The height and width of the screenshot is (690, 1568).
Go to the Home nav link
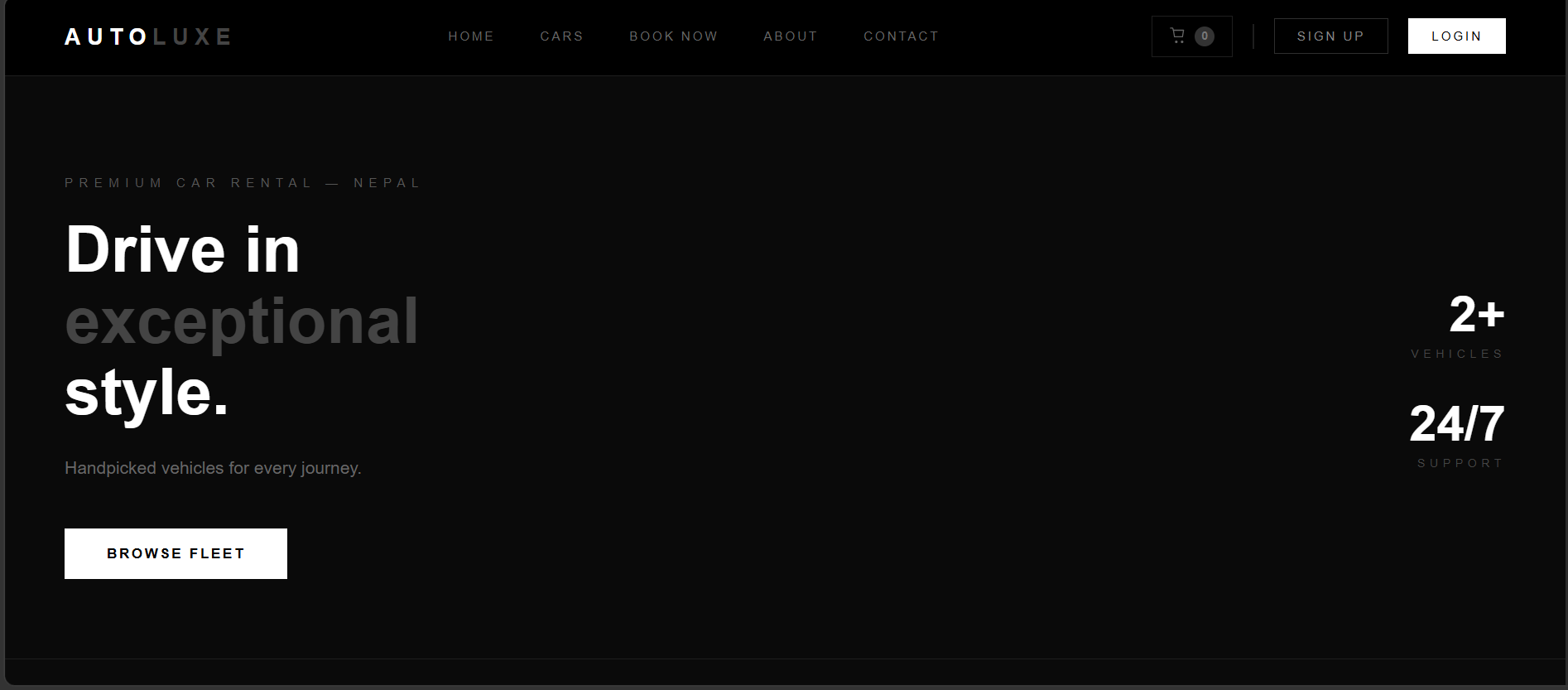(471, 36)
